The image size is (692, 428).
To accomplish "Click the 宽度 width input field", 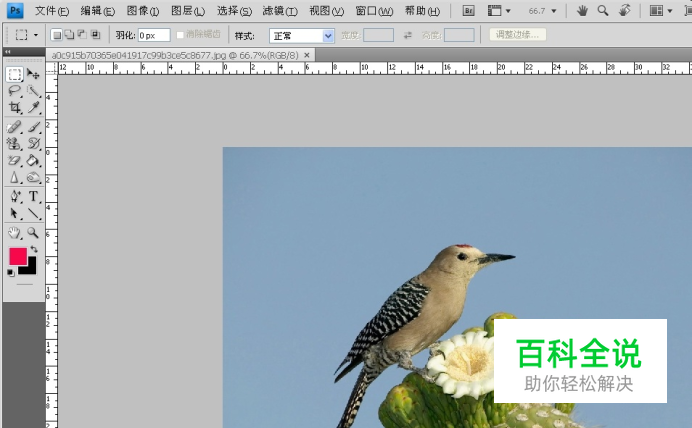I will [378, 35].
